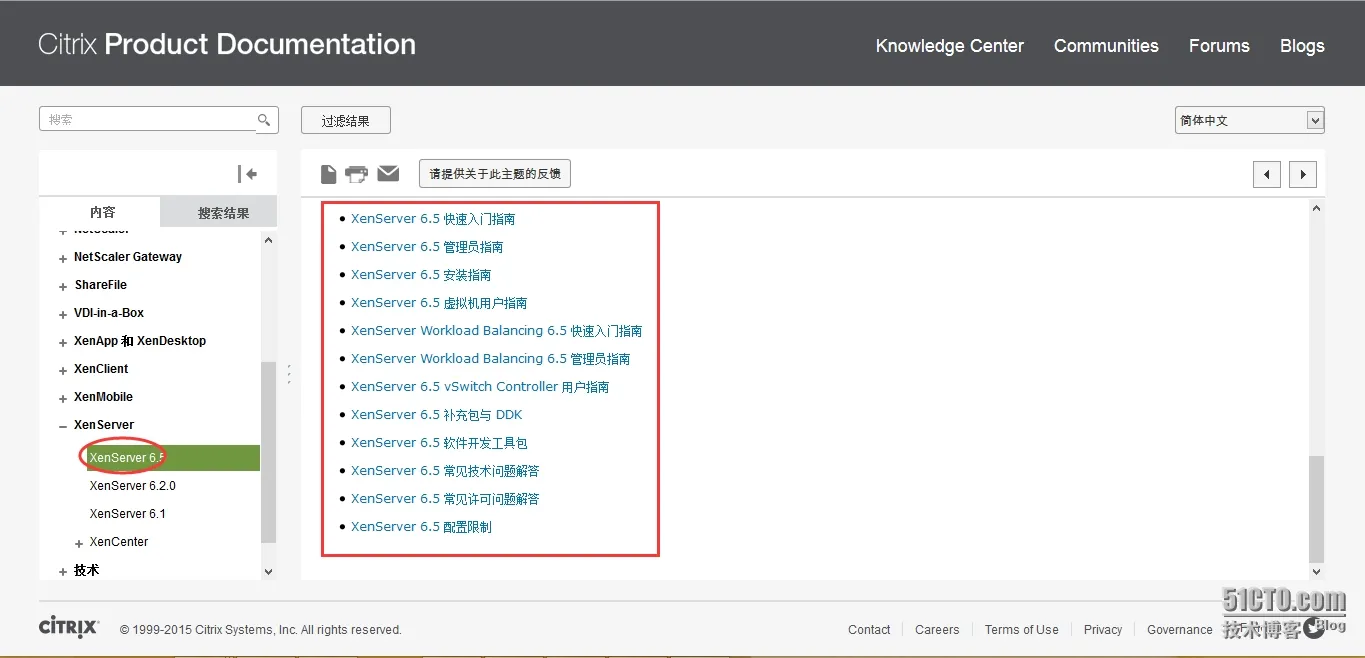Screen dimensions: 1365x658
Task: Open Blogs in header
Action: click(x=1302, y=46)
